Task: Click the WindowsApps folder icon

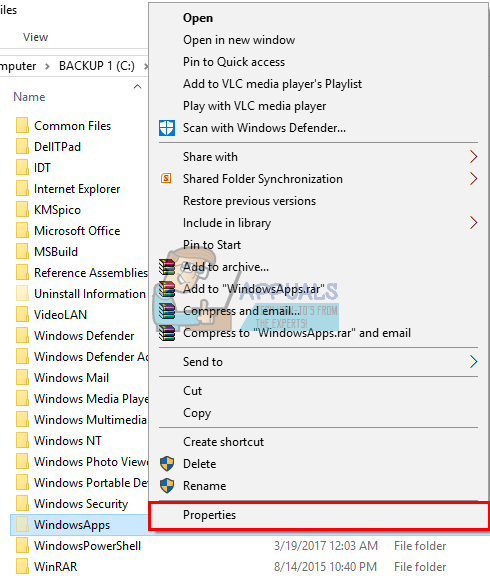Action: 22,524
